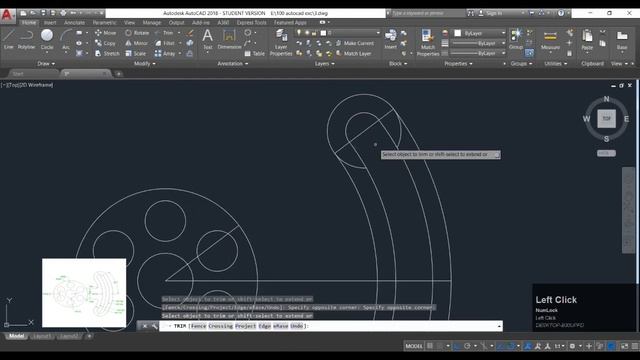Toggle drawing grid display in status bar

pyautogui.click(x=430, y=346)
